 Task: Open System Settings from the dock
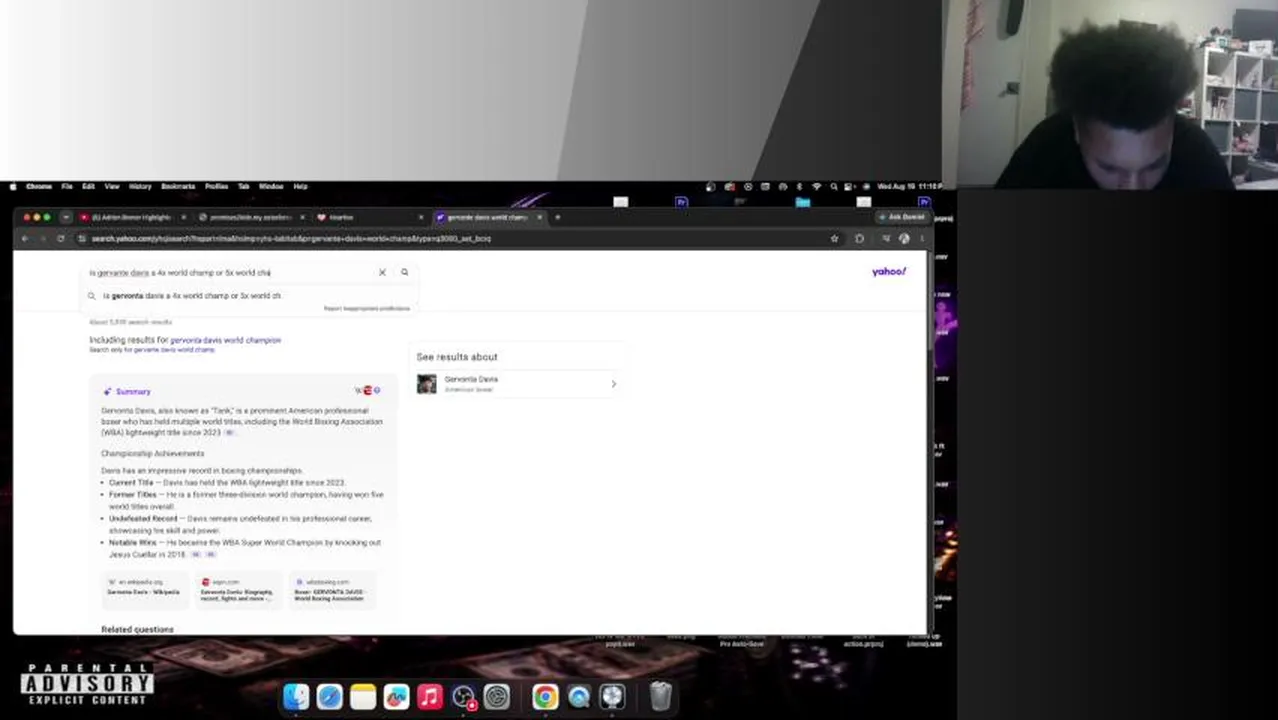(497, 696)
